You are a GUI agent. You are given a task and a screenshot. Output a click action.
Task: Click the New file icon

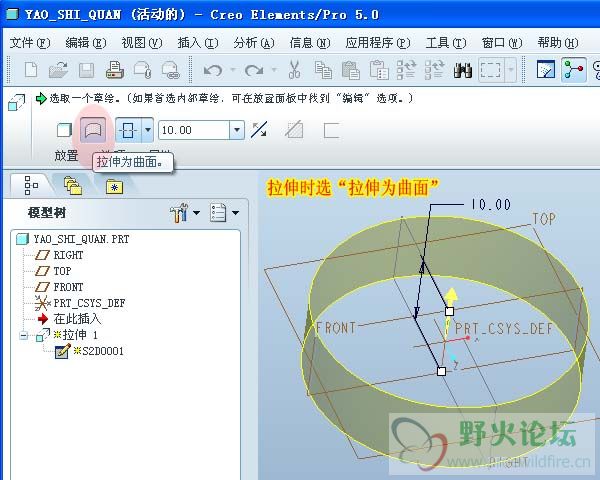point(31,70)
